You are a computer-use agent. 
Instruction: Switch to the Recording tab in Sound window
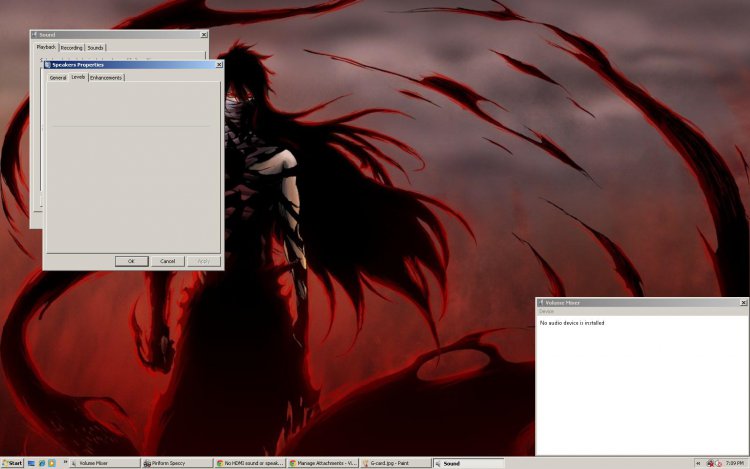click(72, 48)
